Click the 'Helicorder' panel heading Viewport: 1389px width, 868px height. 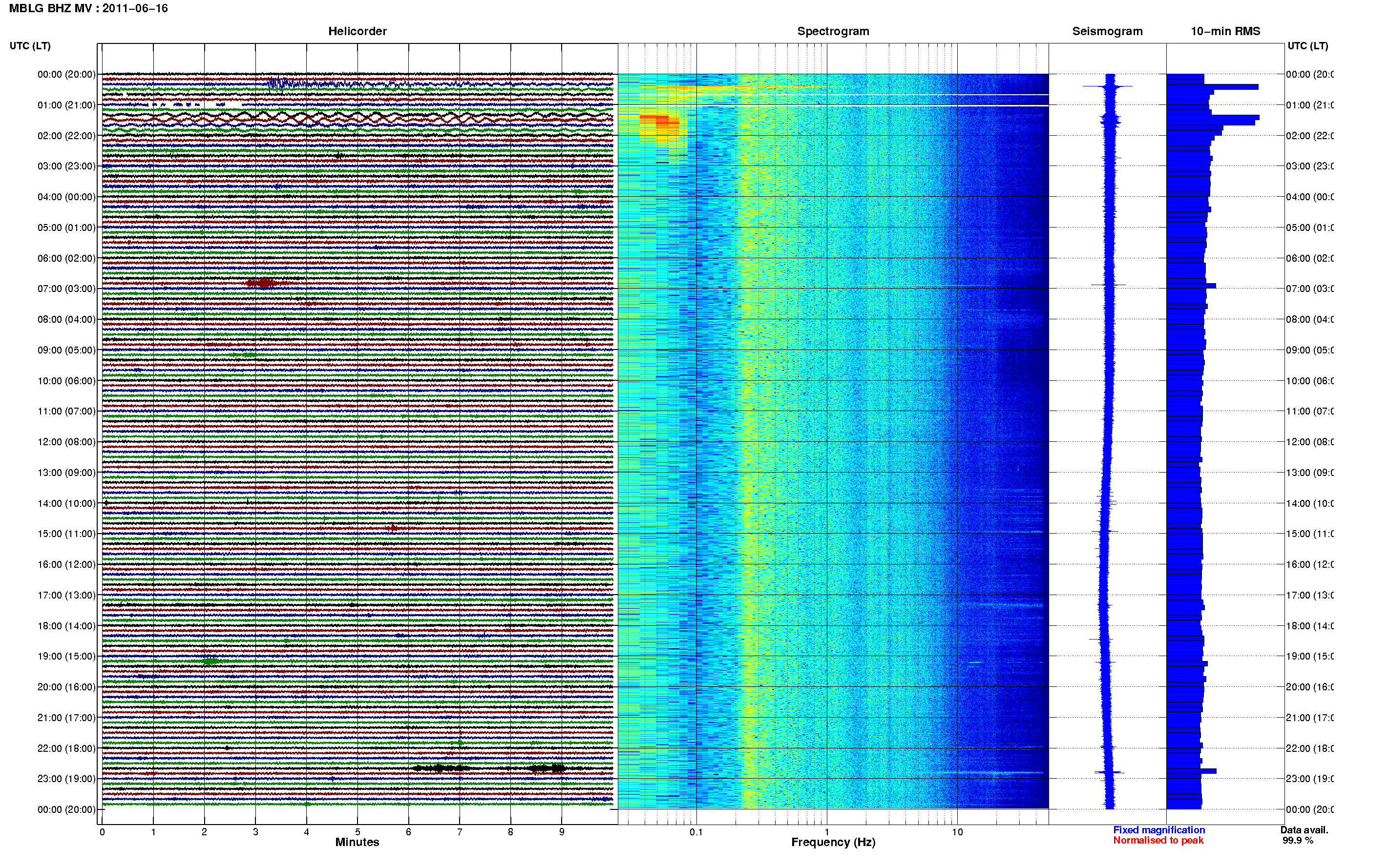357,31
